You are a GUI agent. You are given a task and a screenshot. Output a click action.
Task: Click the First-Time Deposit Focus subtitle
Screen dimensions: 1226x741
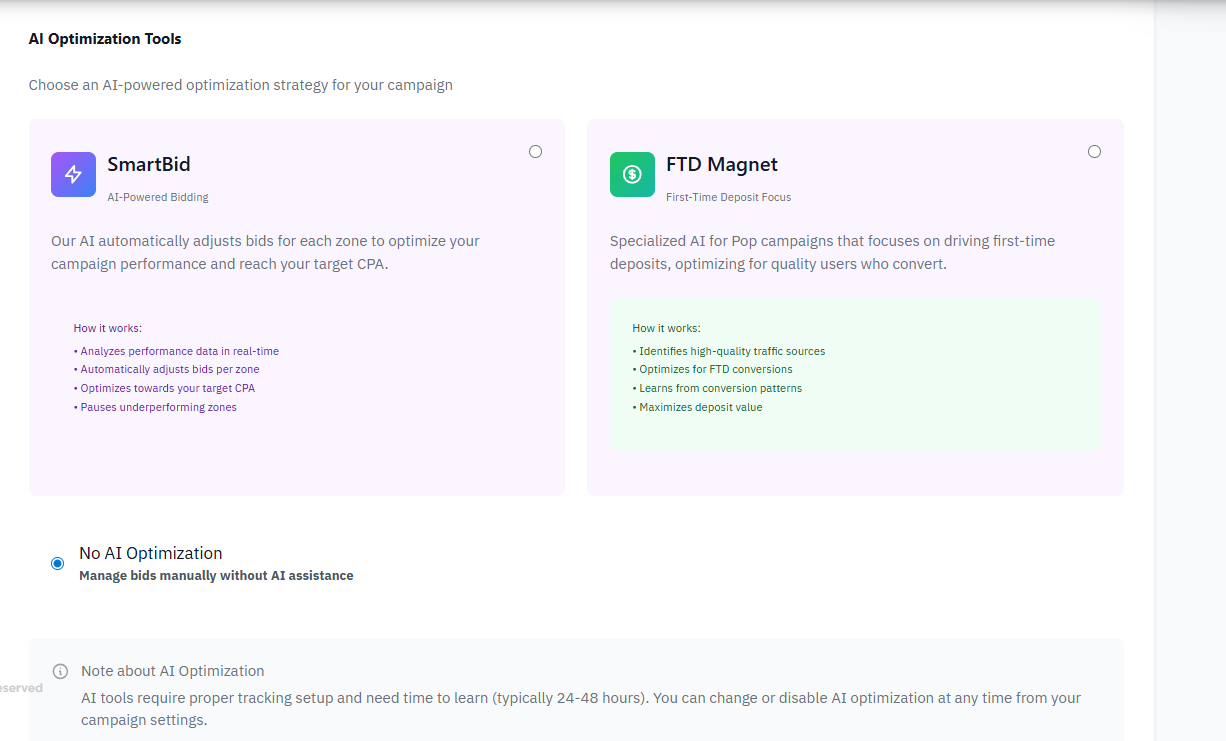(x=728, y=197)
